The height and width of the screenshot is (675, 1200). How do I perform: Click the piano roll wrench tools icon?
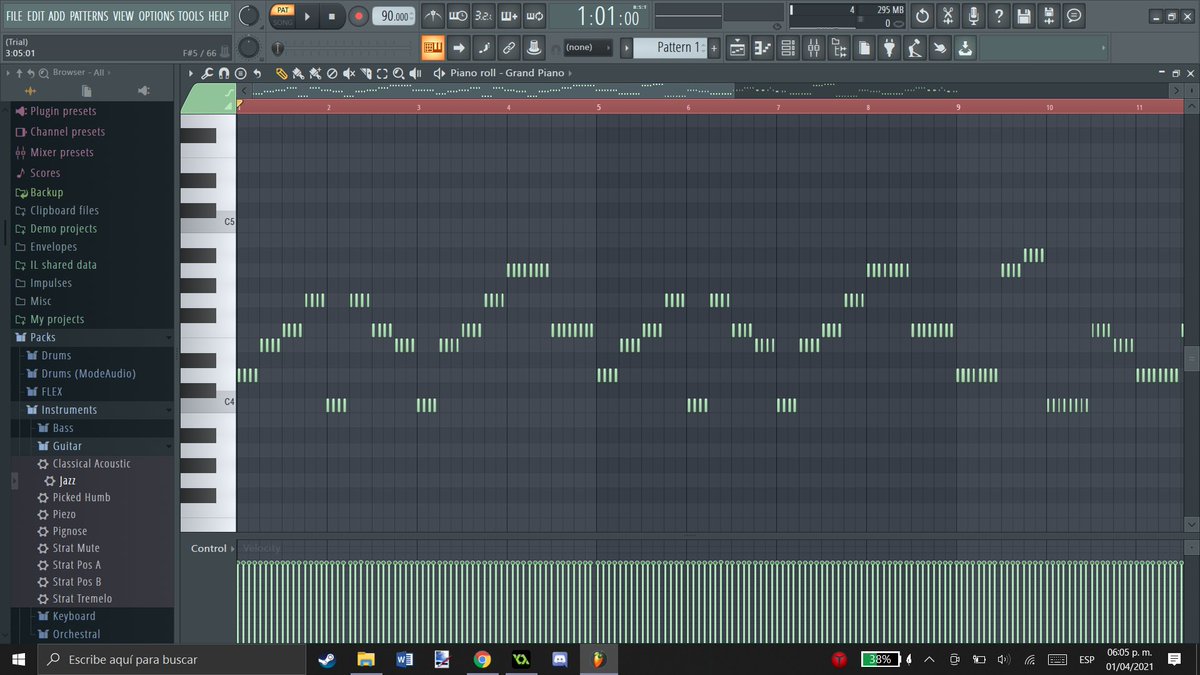point(207,73)
